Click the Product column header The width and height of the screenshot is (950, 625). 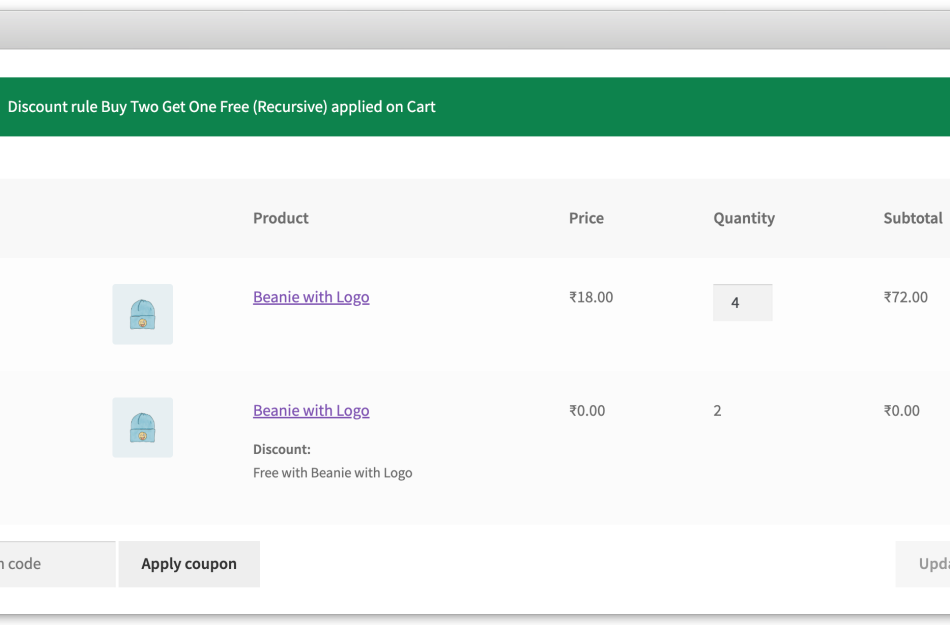coord(280,218)
